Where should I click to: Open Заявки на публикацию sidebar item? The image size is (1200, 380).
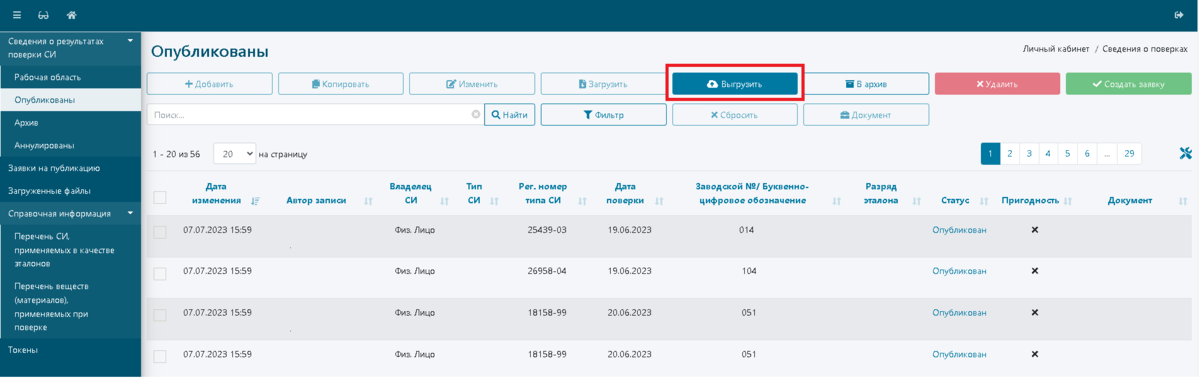pyautogui.click(x=71, y=168)
